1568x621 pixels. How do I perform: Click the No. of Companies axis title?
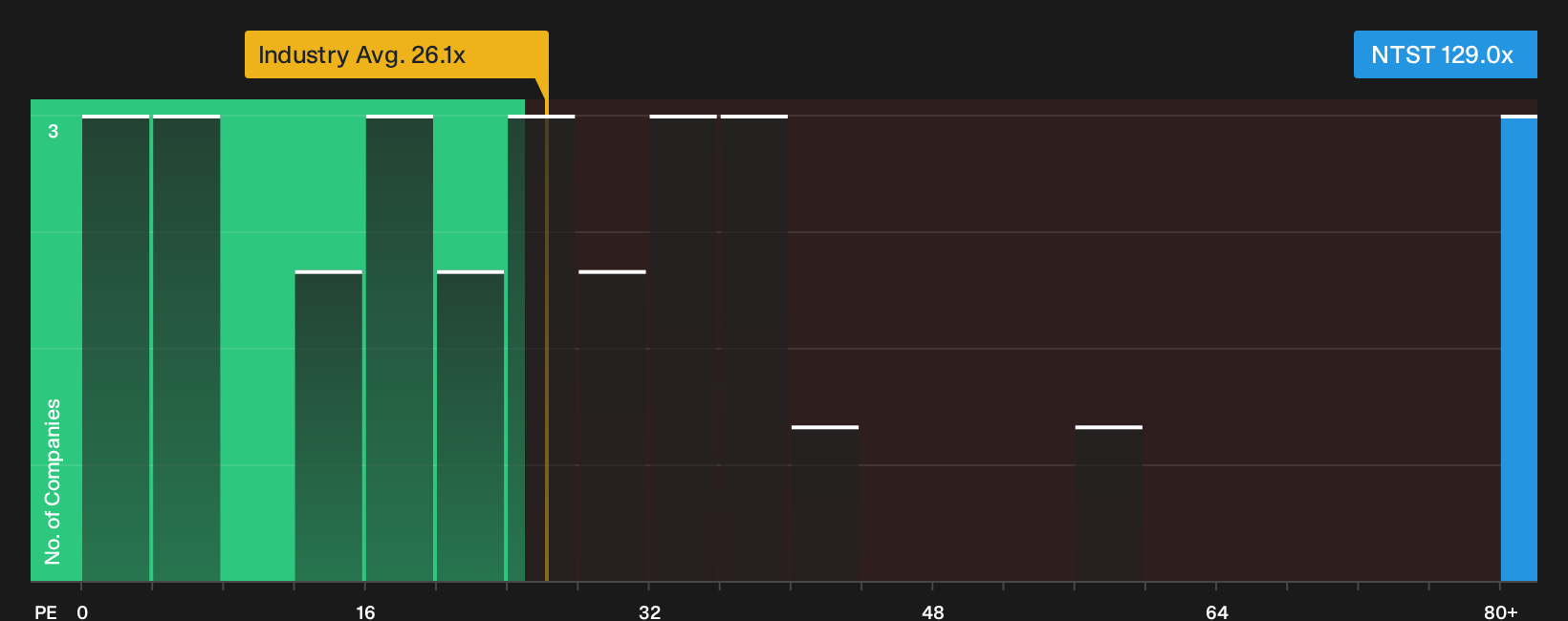tap(53, 482)
